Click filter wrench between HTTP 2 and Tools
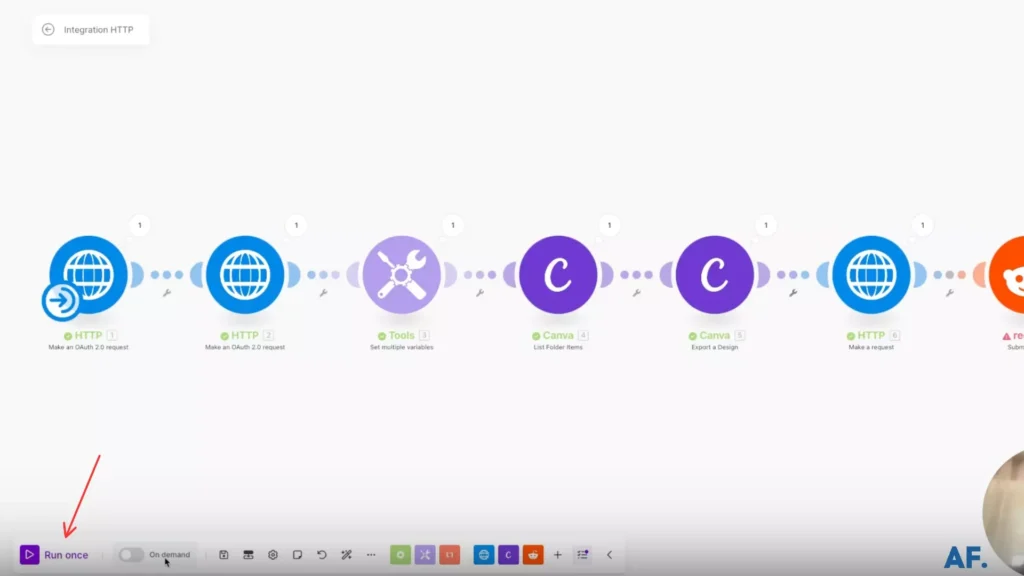The height and width of the screenshot is (576, 1024). 323,293
